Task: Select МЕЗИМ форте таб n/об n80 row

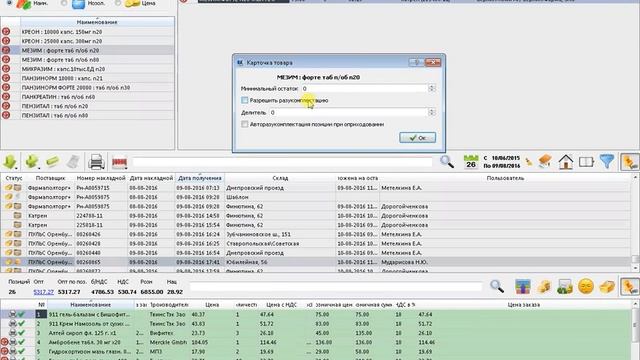Action: (88, 60)
